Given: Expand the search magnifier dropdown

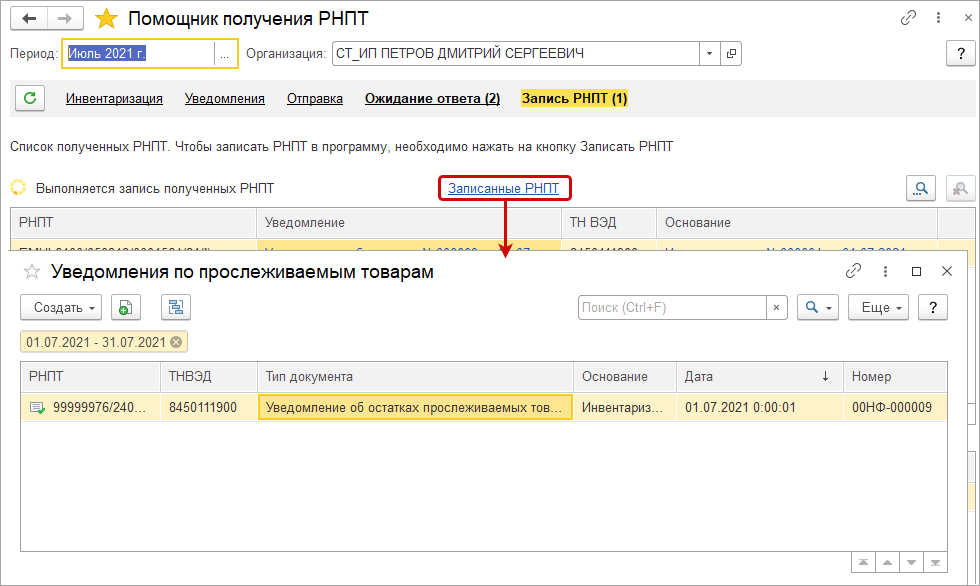Looking at the screenshot, I should click(x=818, y=307).
